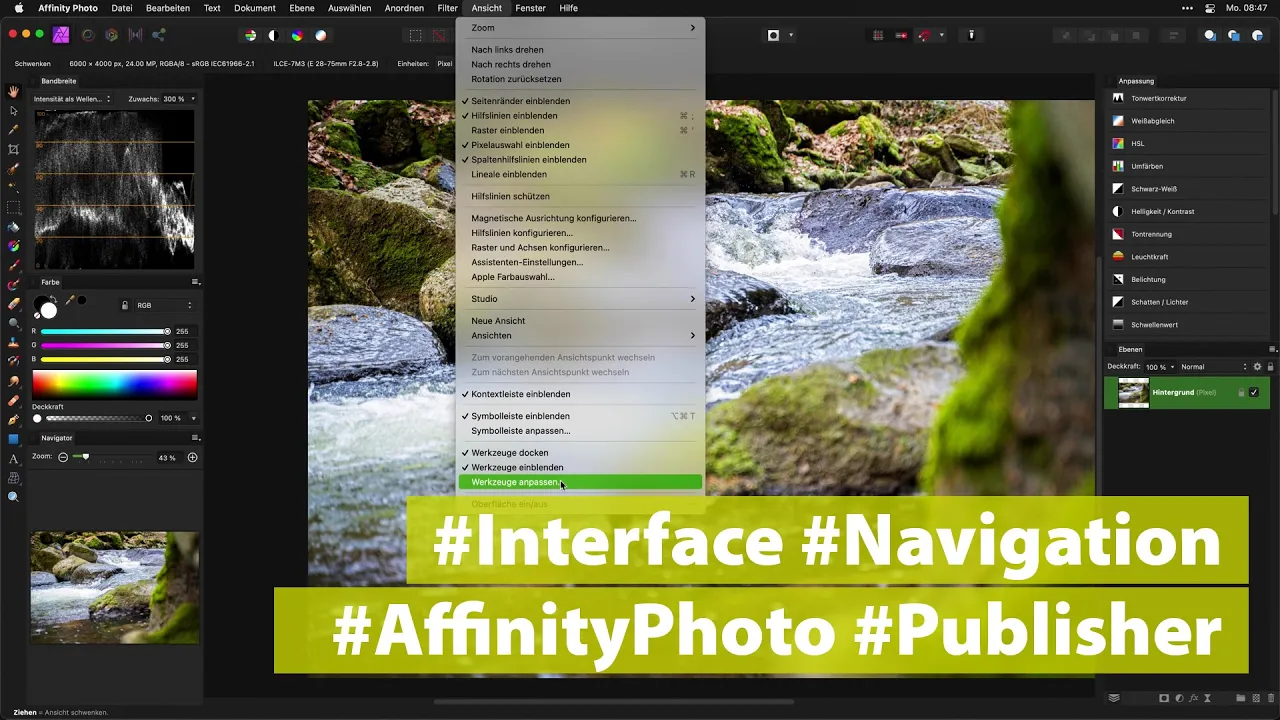Apply Auto Contrast from toolbar

274,35
